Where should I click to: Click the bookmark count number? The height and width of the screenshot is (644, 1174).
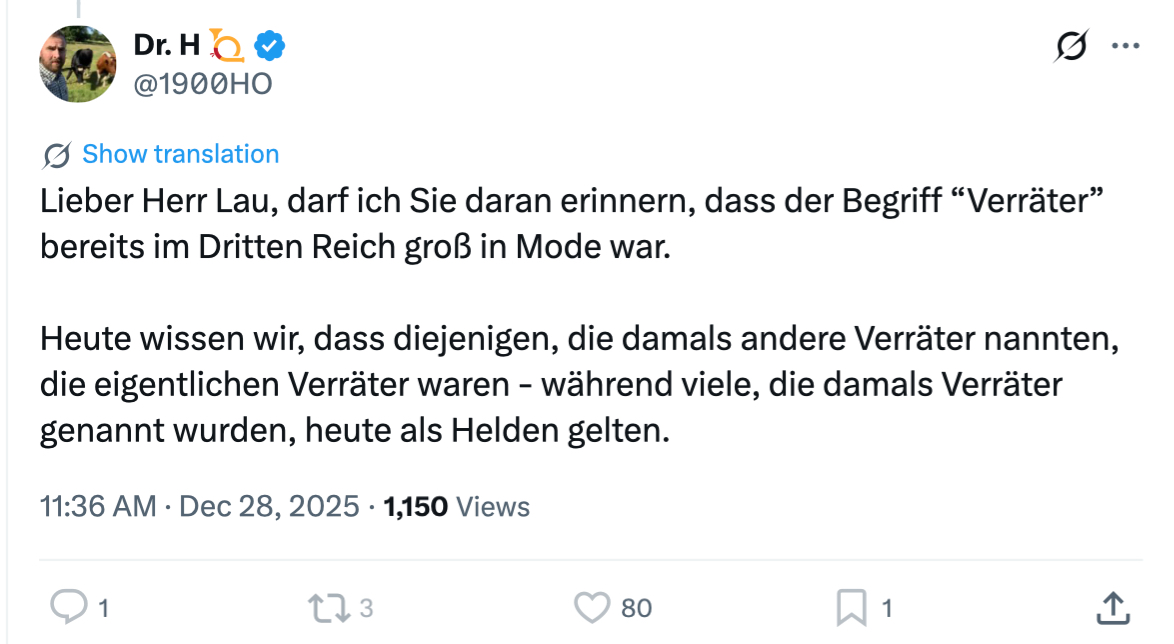click(886, 607)
